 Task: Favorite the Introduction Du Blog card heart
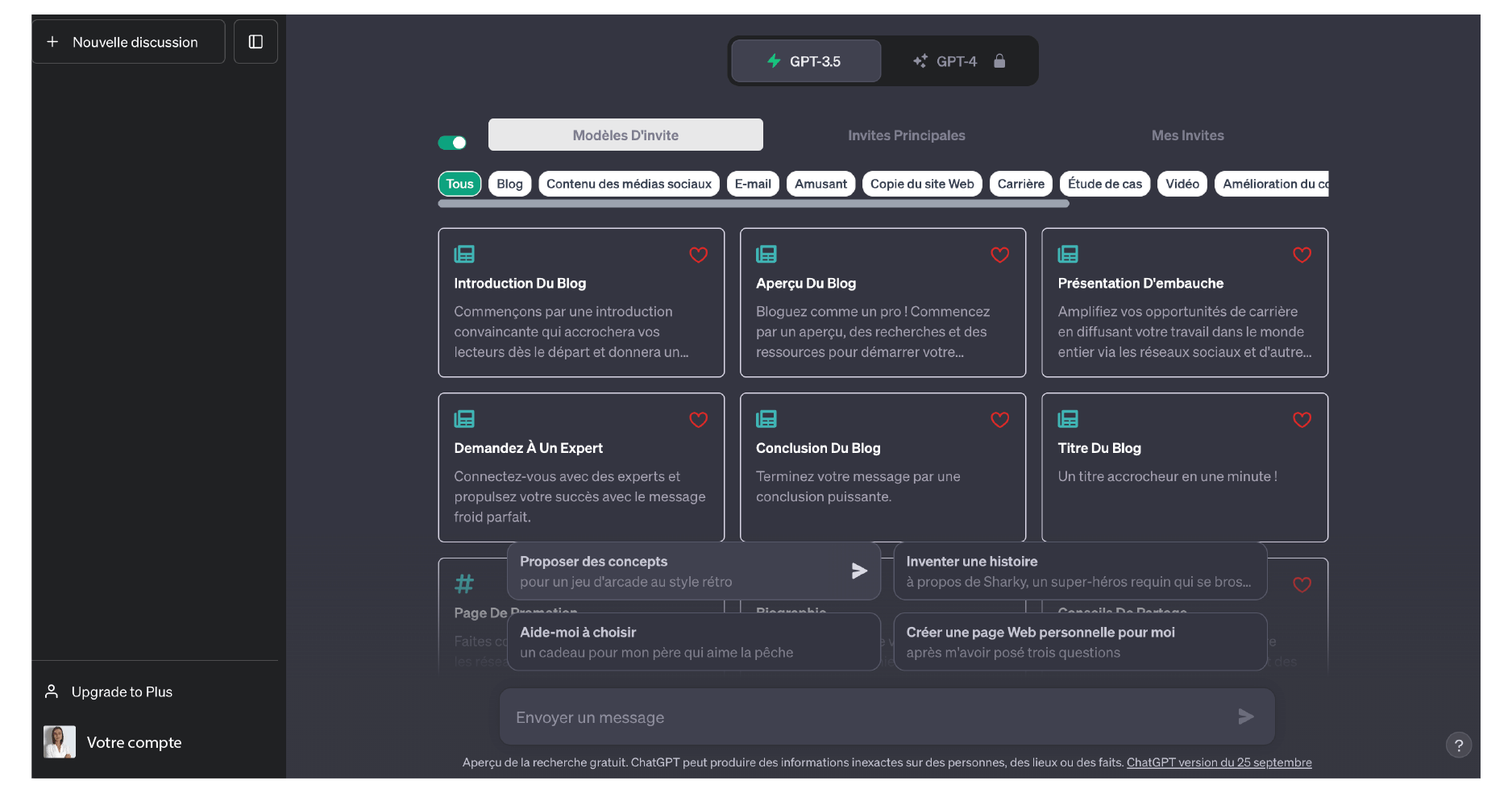tap(698, 255)
